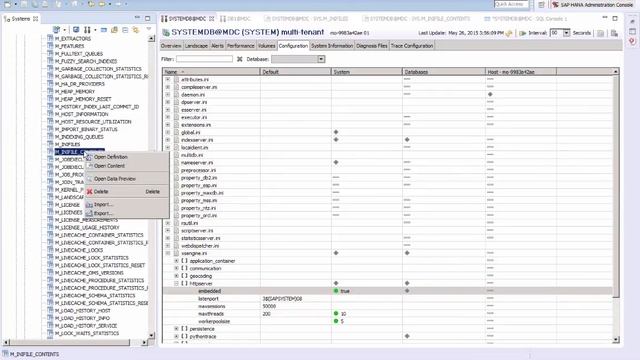Click the Databases column header
640x360 pixels.
pos(444,72)
